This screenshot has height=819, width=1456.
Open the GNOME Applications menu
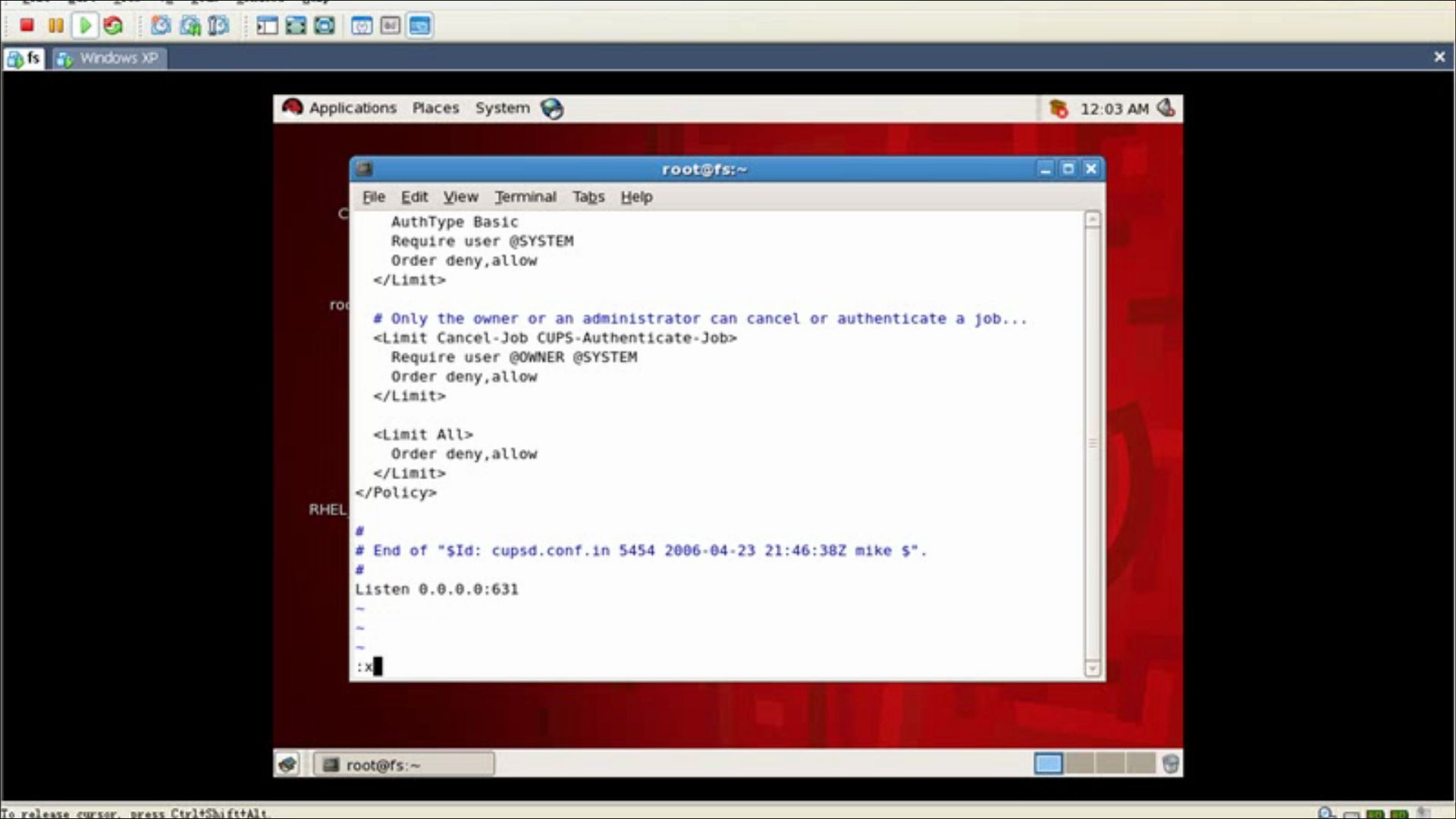(352, 108)
